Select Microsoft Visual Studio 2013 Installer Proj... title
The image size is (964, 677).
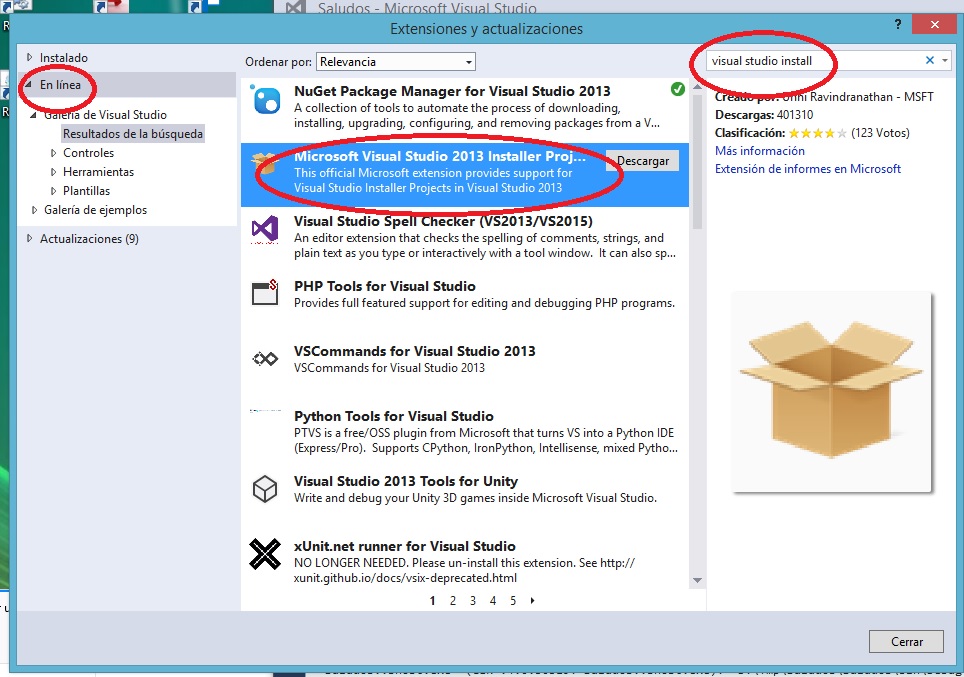point(440,156)
